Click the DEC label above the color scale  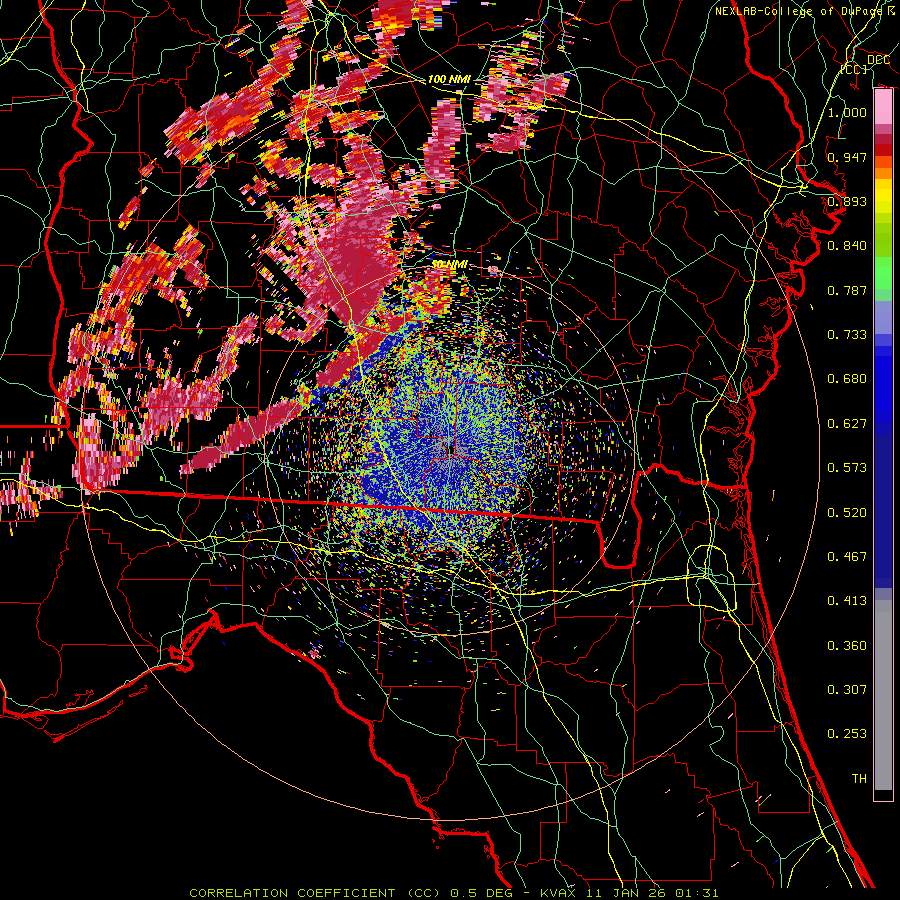pos(878,60)
